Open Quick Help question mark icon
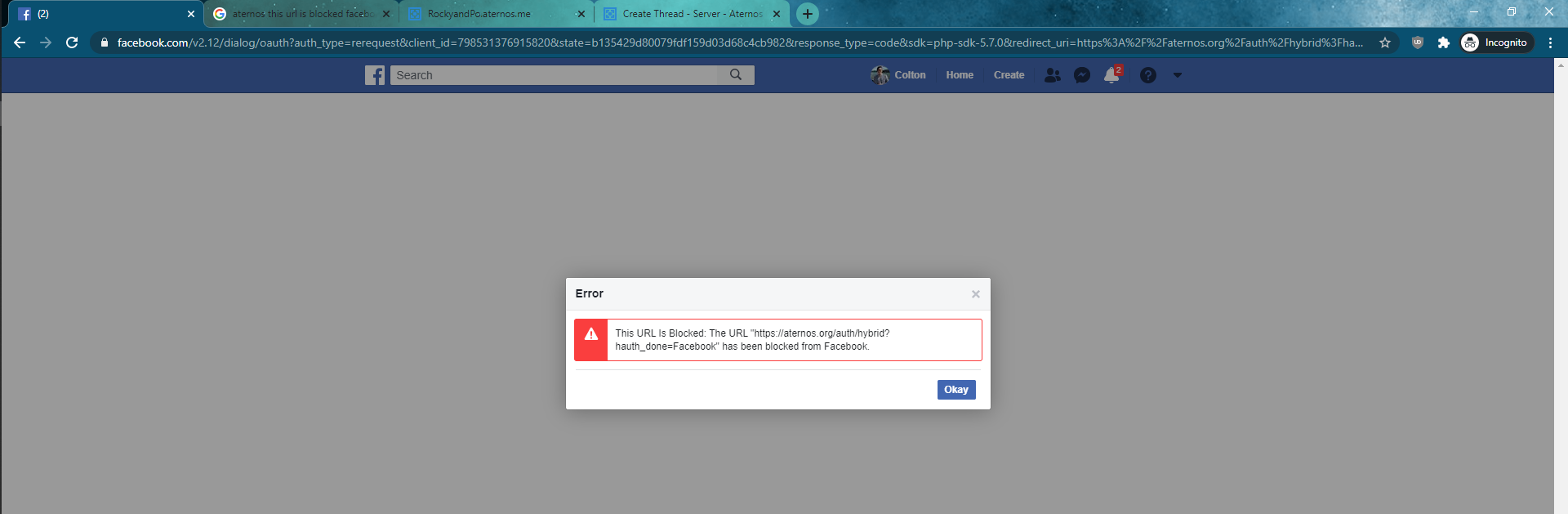 point(1148,75)
